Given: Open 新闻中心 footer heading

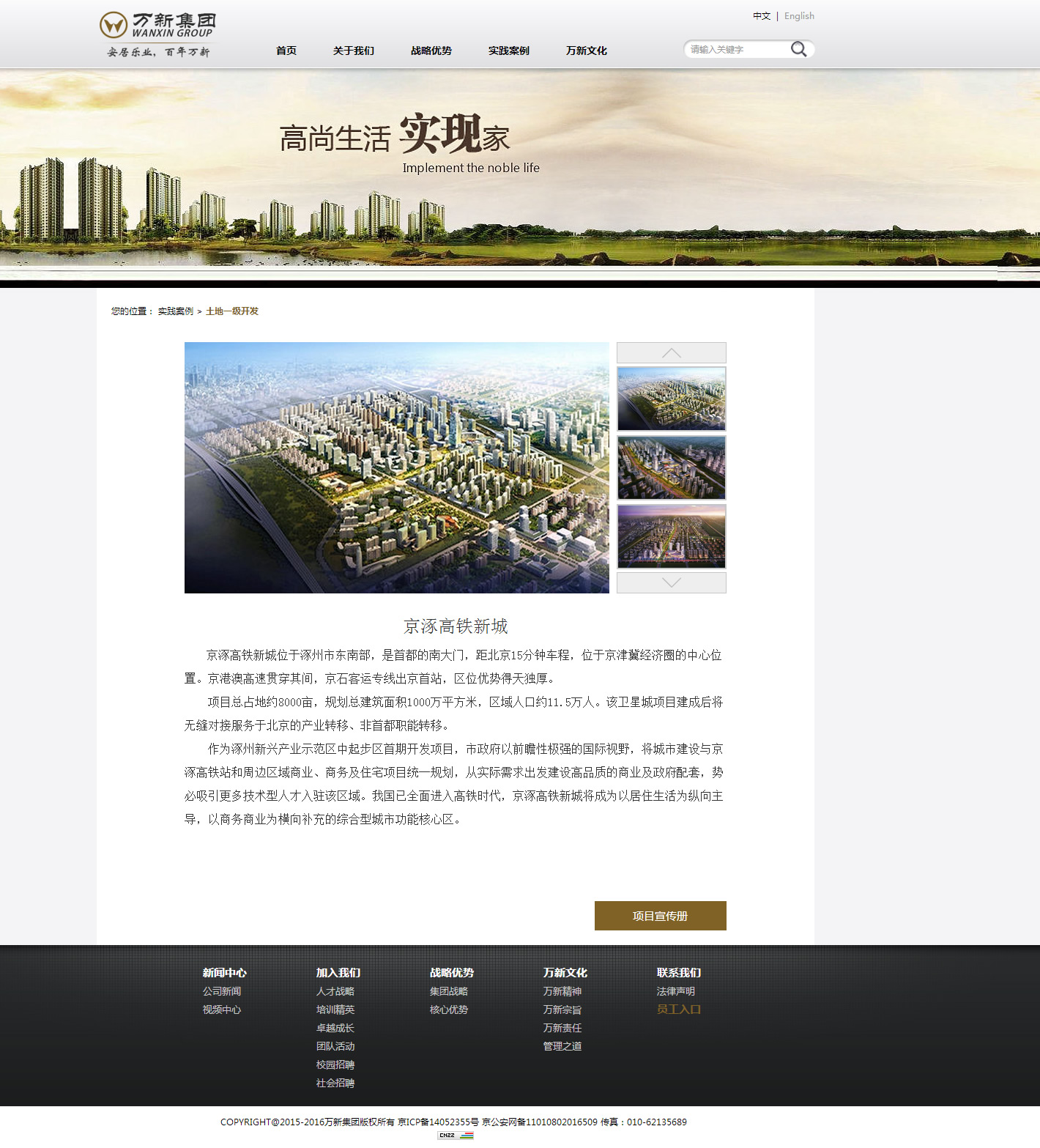Looking at the screenshot, I should tap(225, 973).
